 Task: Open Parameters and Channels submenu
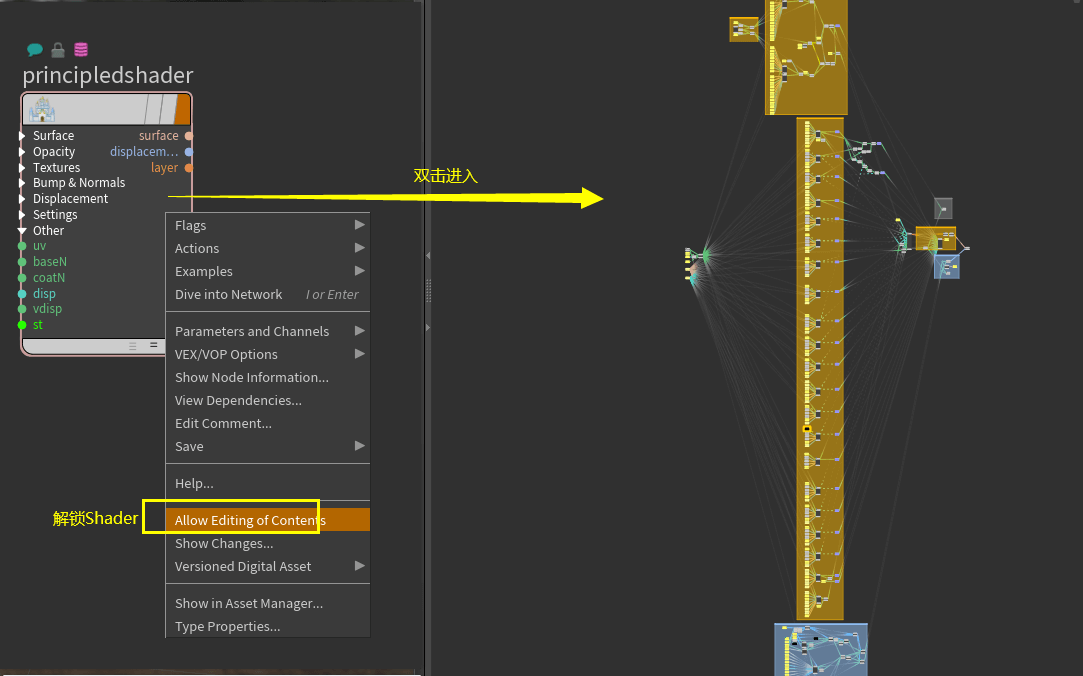268,331
